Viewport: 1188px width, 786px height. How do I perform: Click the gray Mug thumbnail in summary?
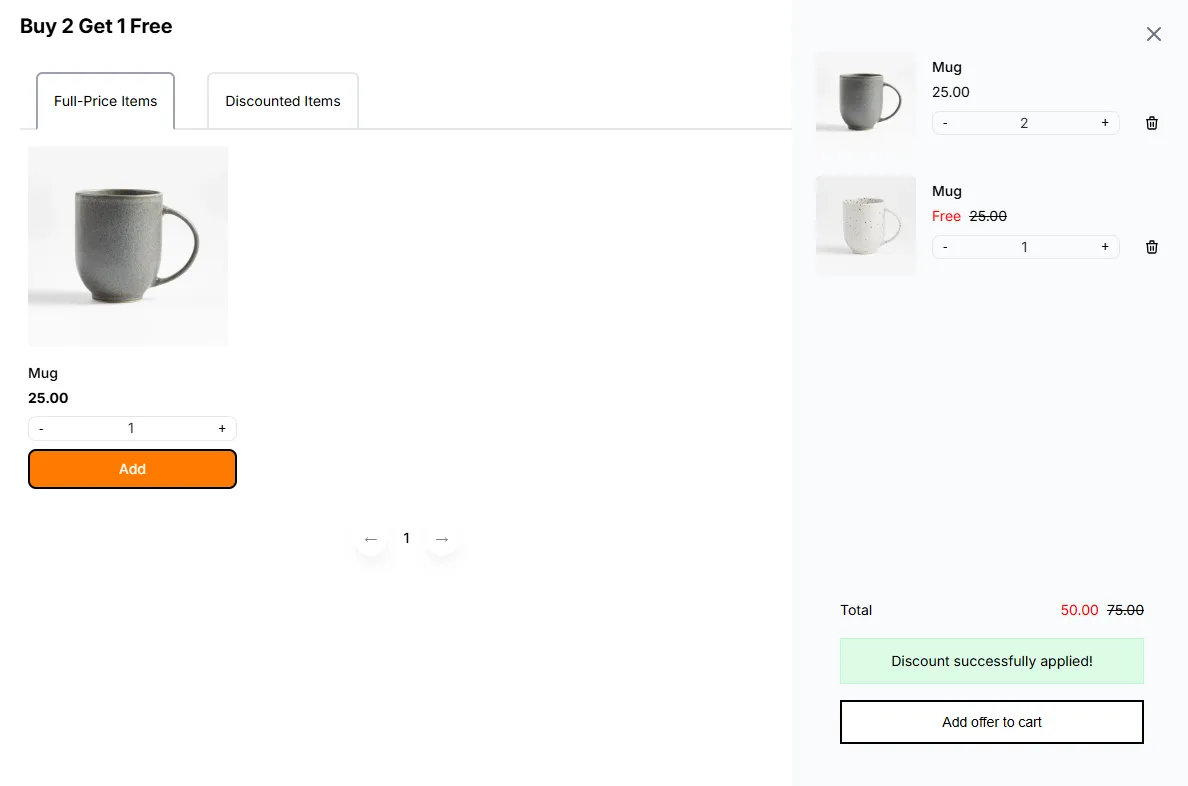(866, 102)
